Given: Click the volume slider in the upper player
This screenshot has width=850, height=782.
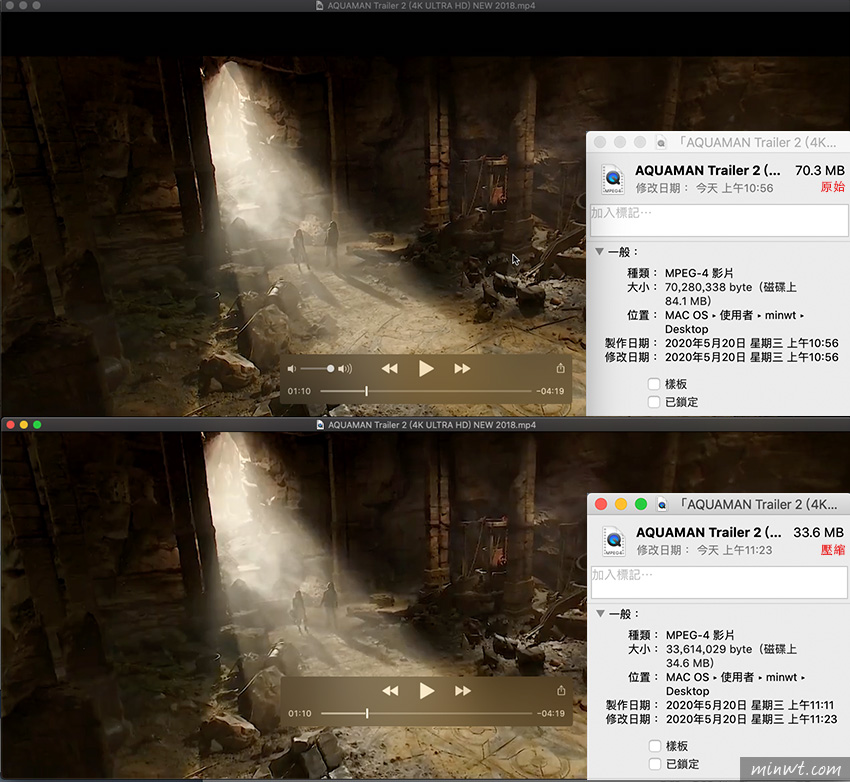Looking at the screenshot, I should pyautogui.click(x=317, y=369).
